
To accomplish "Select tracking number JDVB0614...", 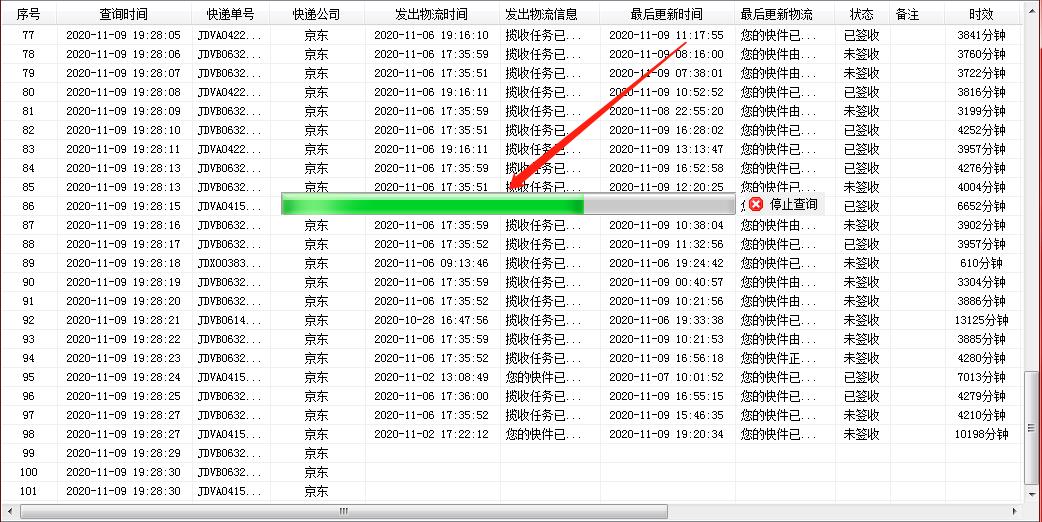I will pyautogui.click(x=230, y=321).
